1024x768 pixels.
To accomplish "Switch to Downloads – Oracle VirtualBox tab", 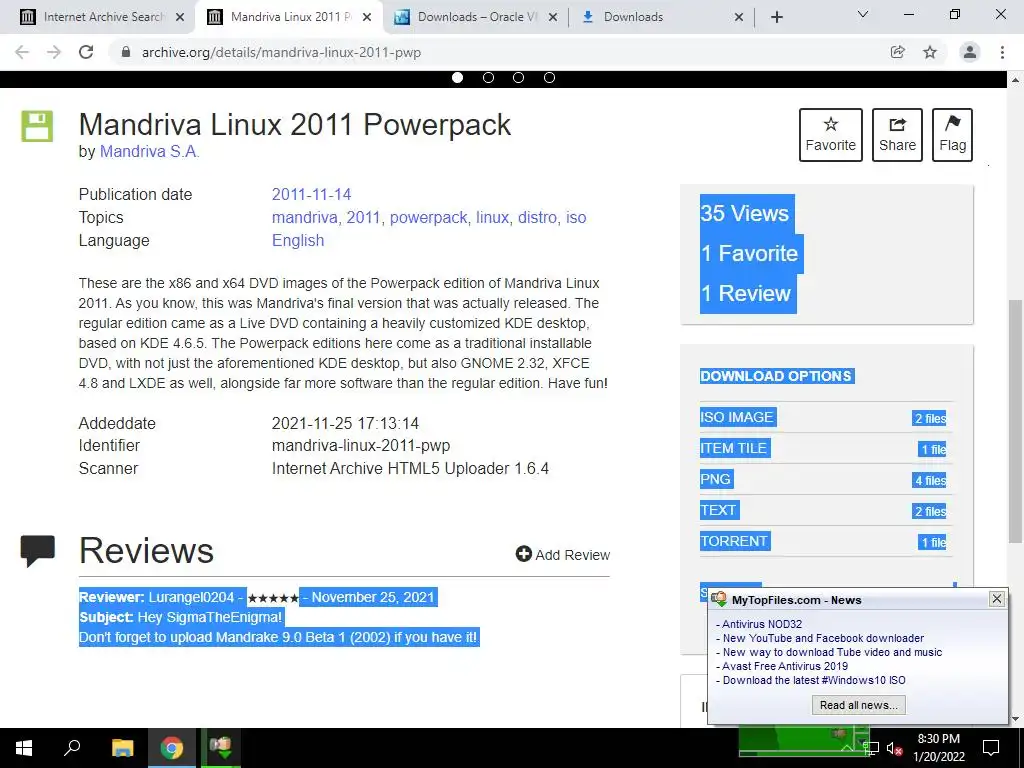I will [x=475, y=17].
